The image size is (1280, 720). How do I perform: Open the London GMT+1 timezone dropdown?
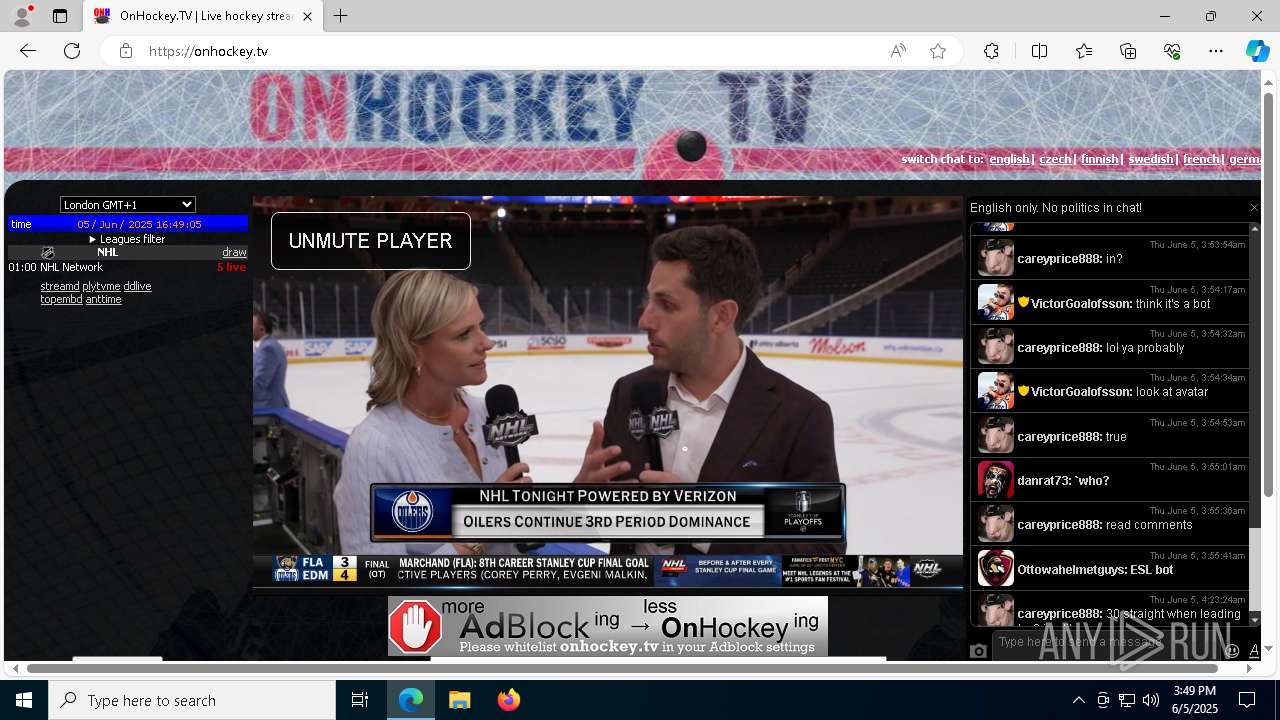click(x=128, y=205)
